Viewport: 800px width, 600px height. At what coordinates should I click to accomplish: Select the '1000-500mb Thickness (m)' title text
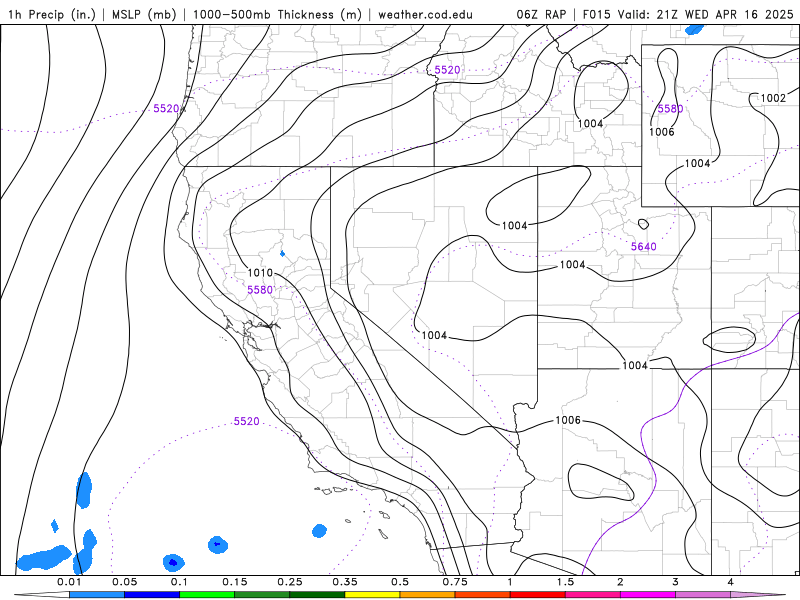point(277,14)
